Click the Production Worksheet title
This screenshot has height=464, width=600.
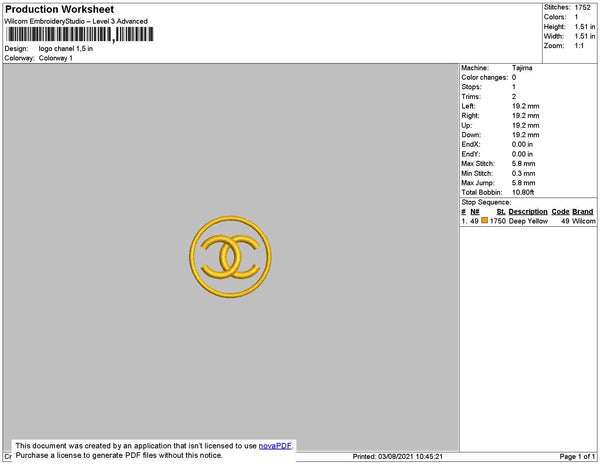(x=60, y=9)
